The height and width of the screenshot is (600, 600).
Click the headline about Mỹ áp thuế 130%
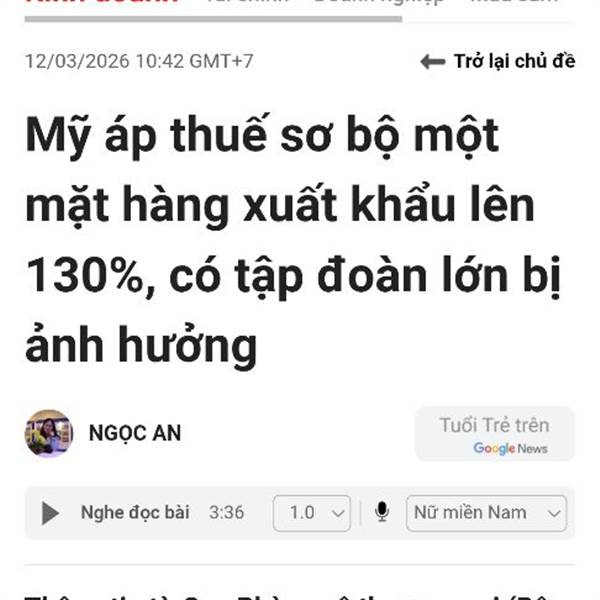pyautogui.click(x=293, y=240)
